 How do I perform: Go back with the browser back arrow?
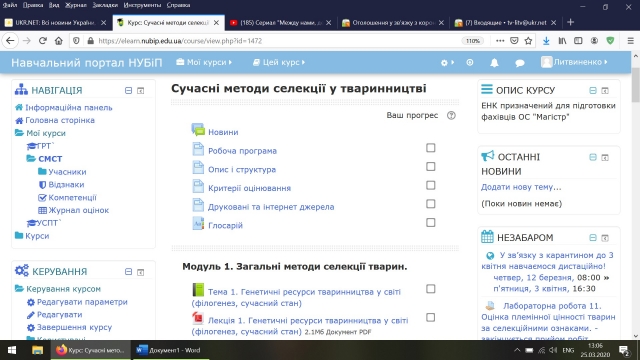tap(10, 41)
